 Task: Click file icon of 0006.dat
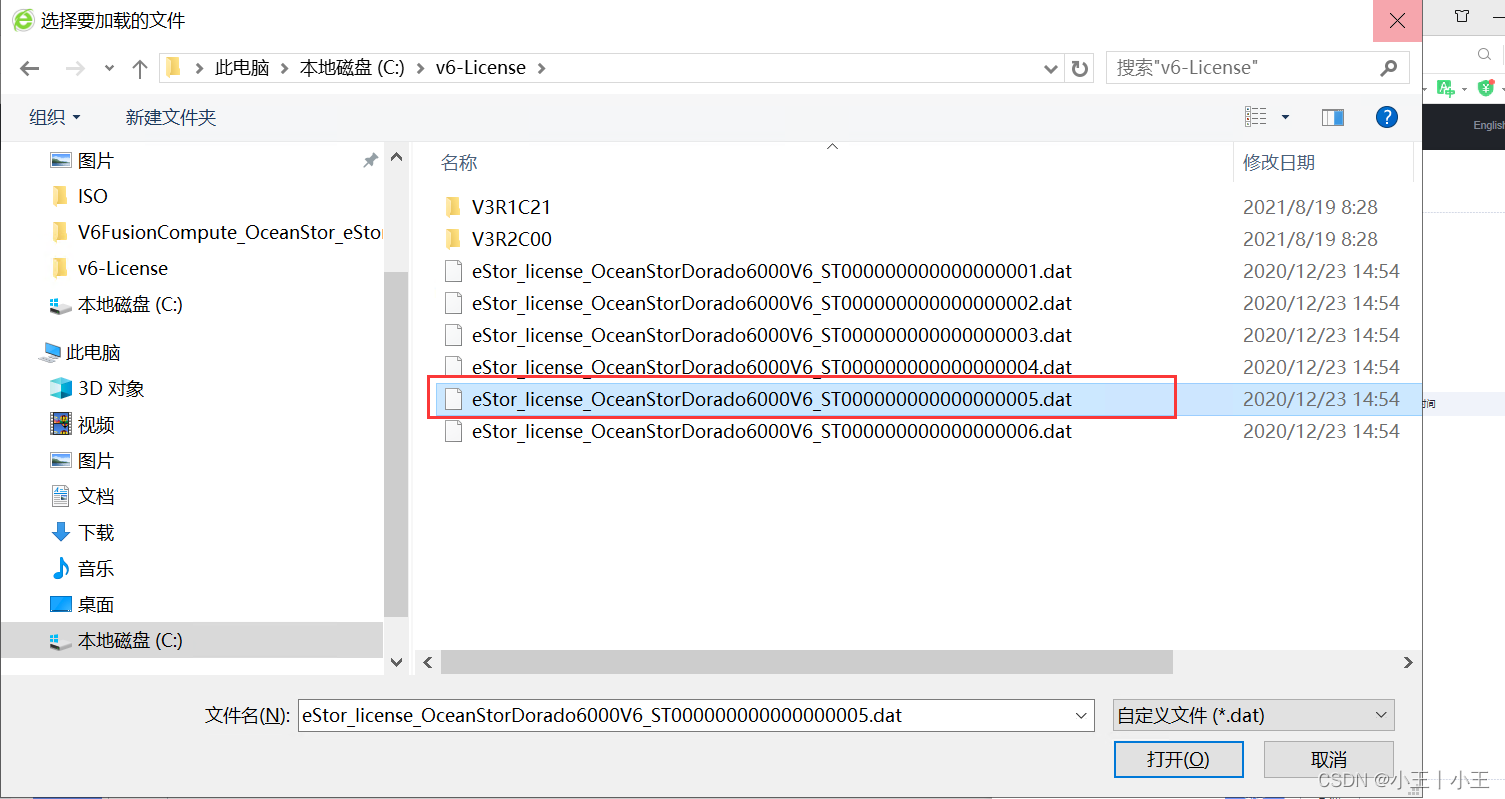click(453, 431)
